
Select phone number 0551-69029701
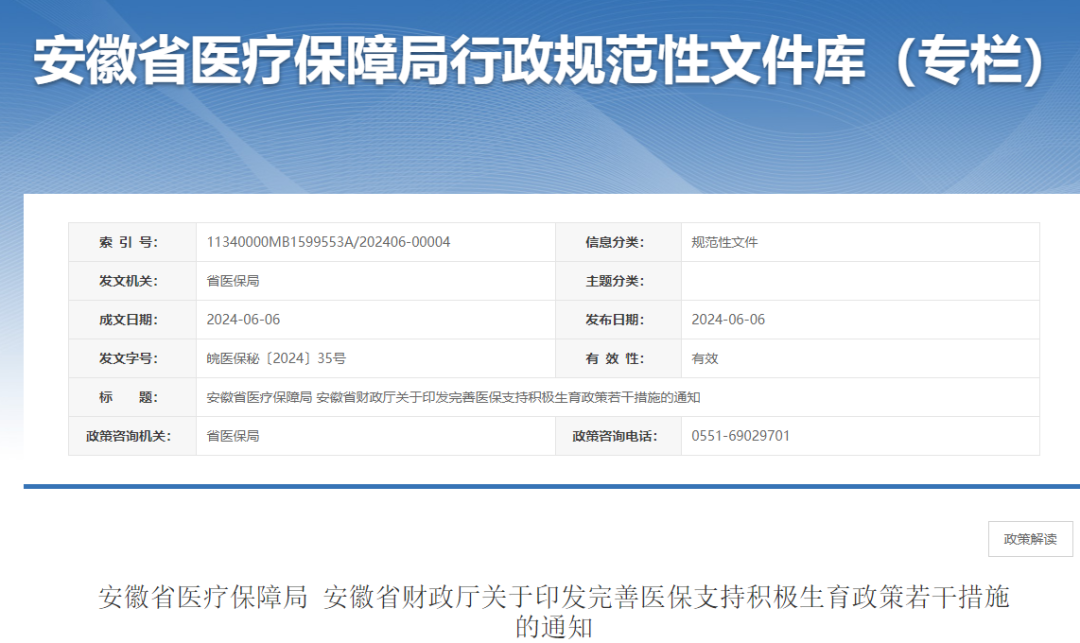pos(740,436)
